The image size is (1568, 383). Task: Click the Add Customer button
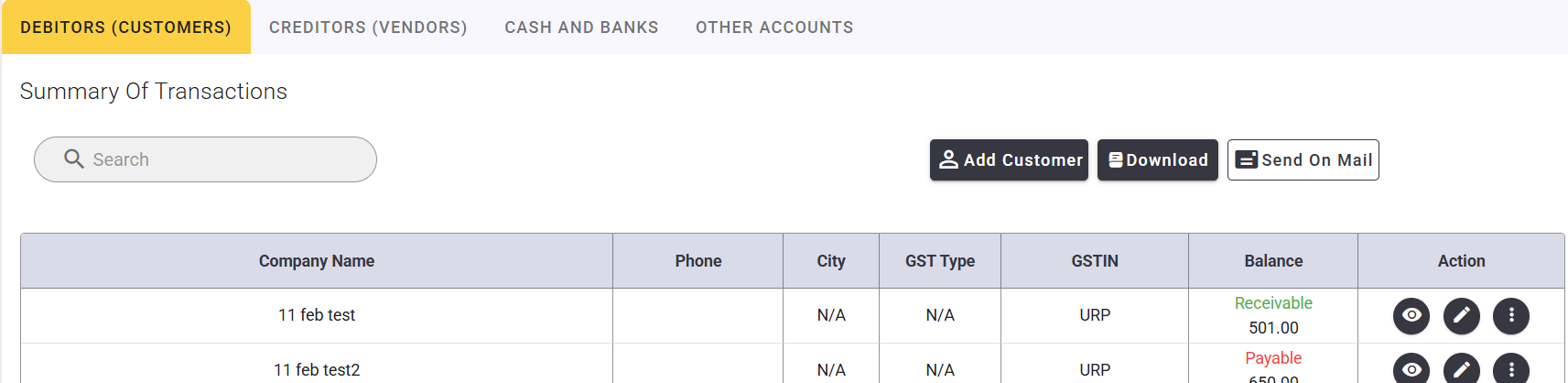pyautogui.click(x=1009, y=160)
